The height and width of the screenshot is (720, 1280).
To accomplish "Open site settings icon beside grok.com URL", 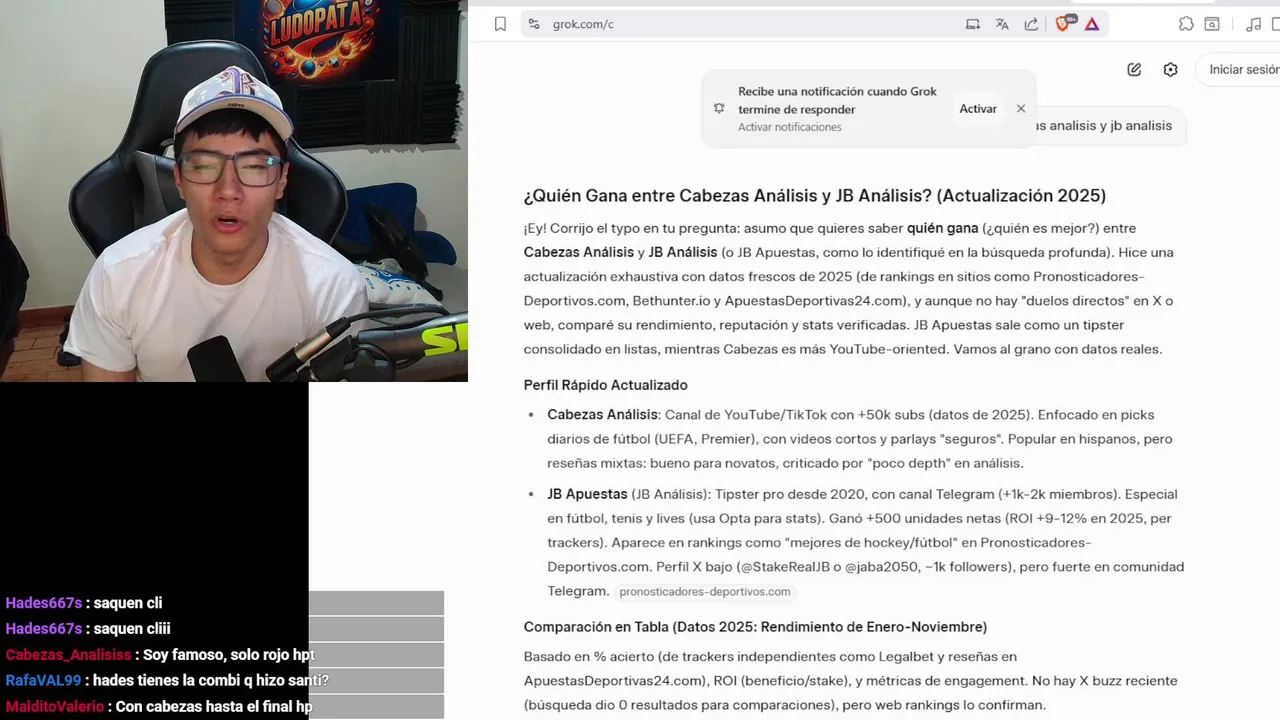I will coord(534,24).
